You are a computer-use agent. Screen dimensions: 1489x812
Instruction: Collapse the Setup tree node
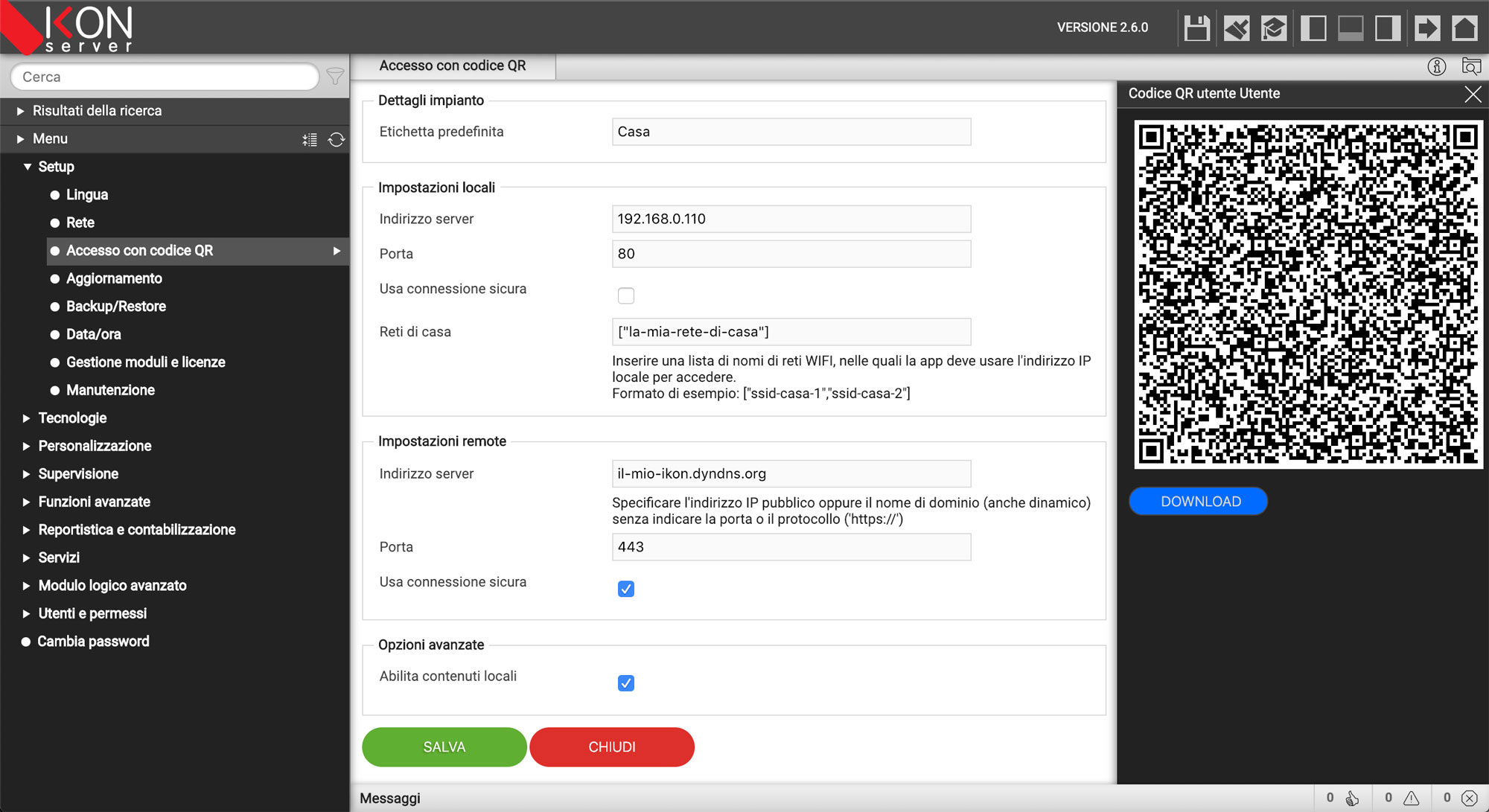click(x=28, y=167)
